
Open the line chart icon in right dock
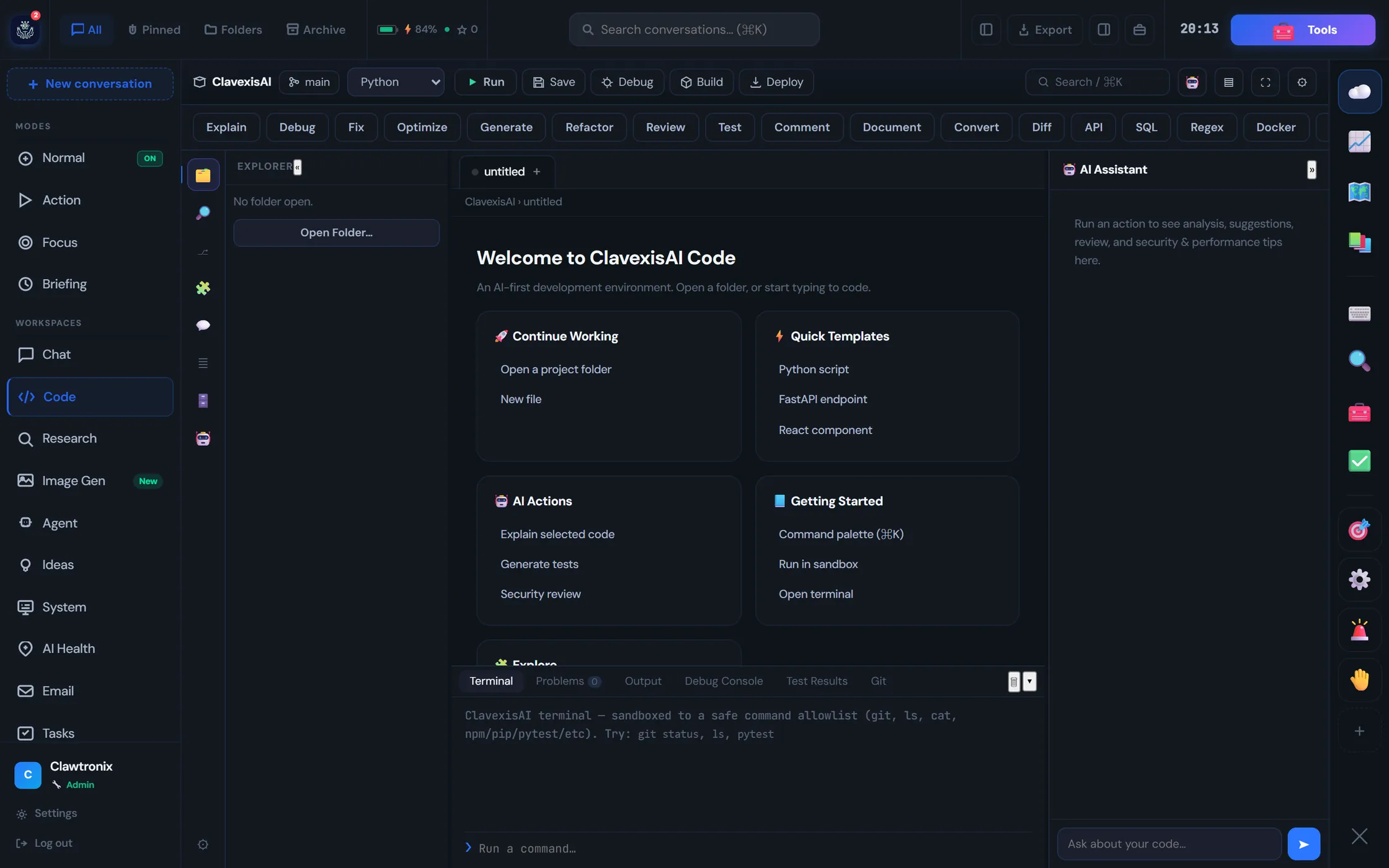tap(1359, 142)
